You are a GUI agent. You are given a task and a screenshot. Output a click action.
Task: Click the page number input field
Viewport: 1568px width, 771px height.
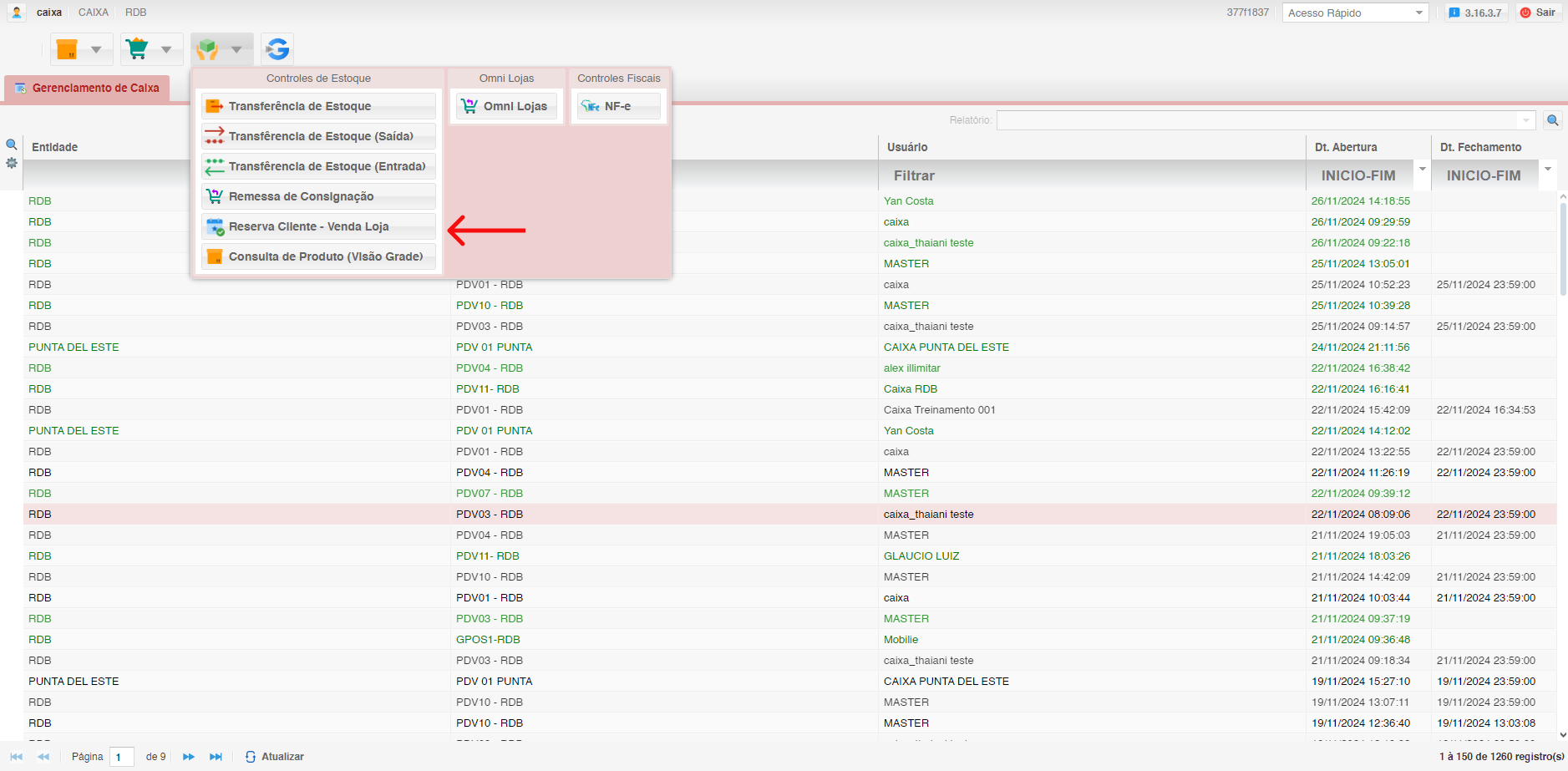point(122,757)
